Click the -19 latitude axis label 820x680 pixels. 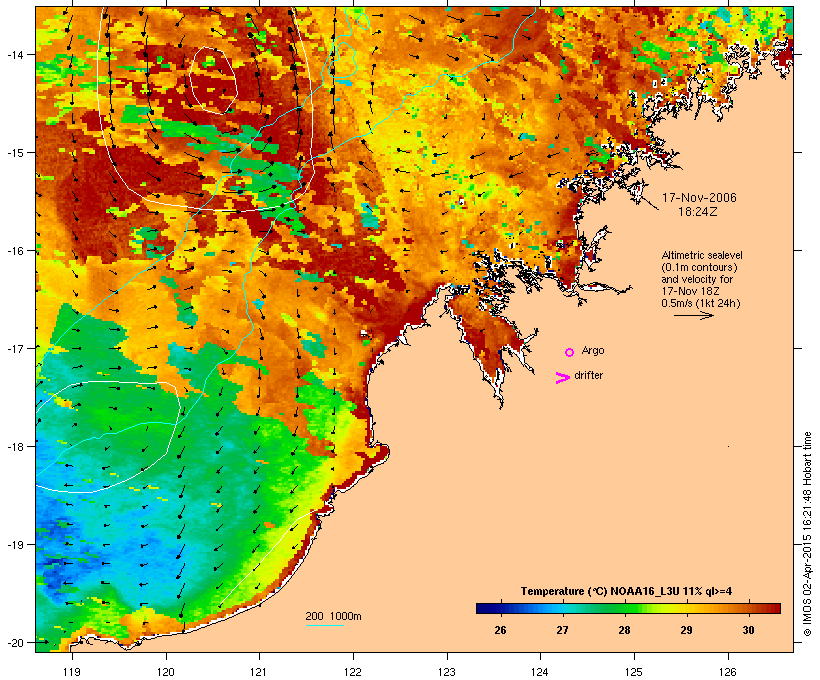(x=14, y=545)
